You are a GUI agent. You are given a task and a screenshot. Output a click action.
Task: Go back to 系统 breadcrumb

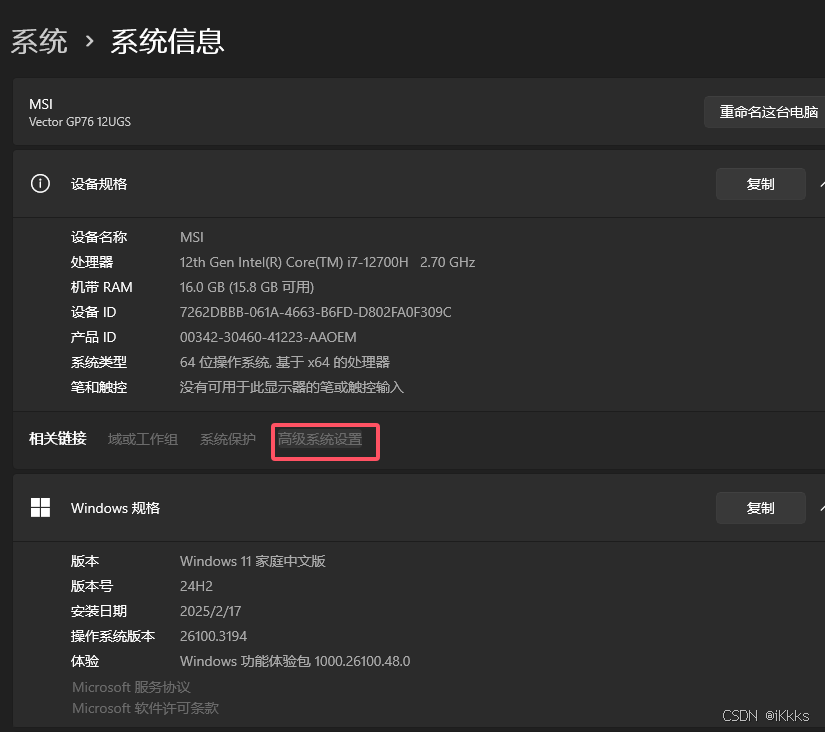[x=39, y=42]
